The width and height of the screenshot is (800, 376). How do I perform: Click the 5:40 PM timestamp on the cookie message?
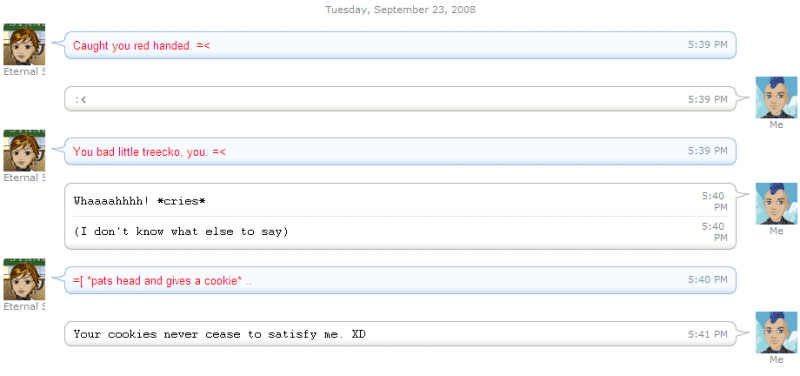(x=707, y=280)
